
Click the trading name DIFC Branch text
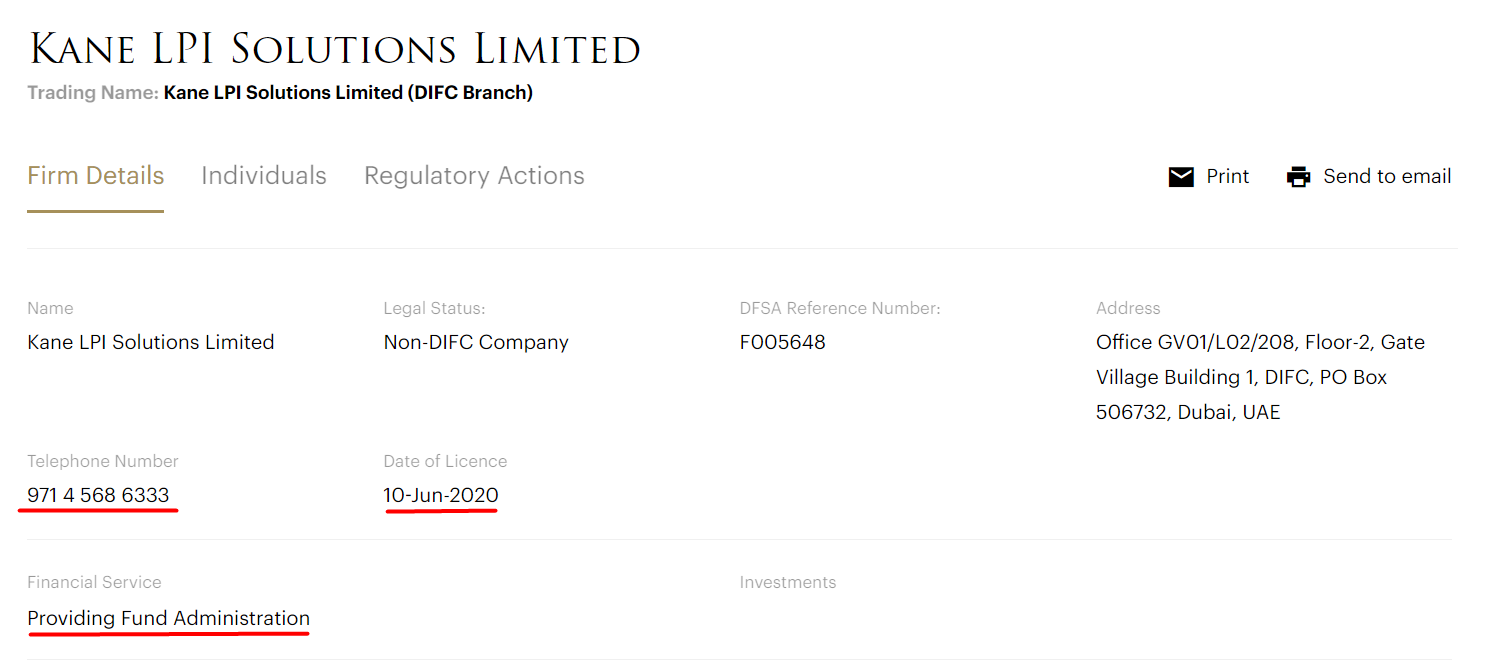(348, 92)
